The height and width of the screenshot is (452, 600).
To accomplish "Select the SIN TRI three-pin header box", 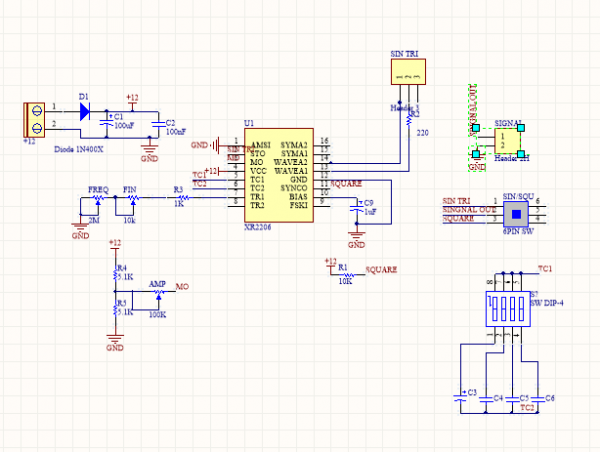I will point(408,72).
